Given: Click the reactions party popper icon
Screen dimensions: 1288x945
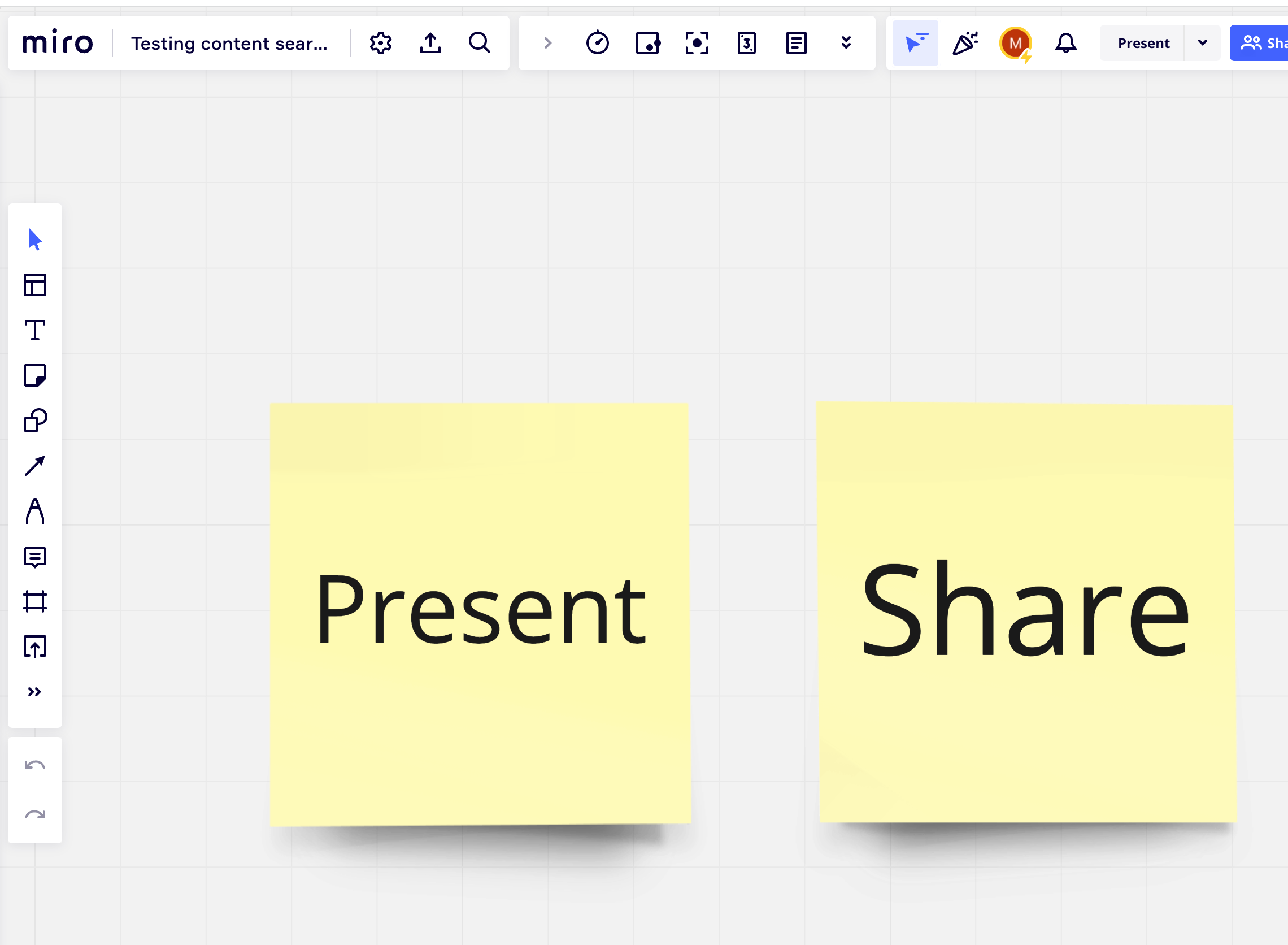Looking at the screenshot, I should point(965,43).
